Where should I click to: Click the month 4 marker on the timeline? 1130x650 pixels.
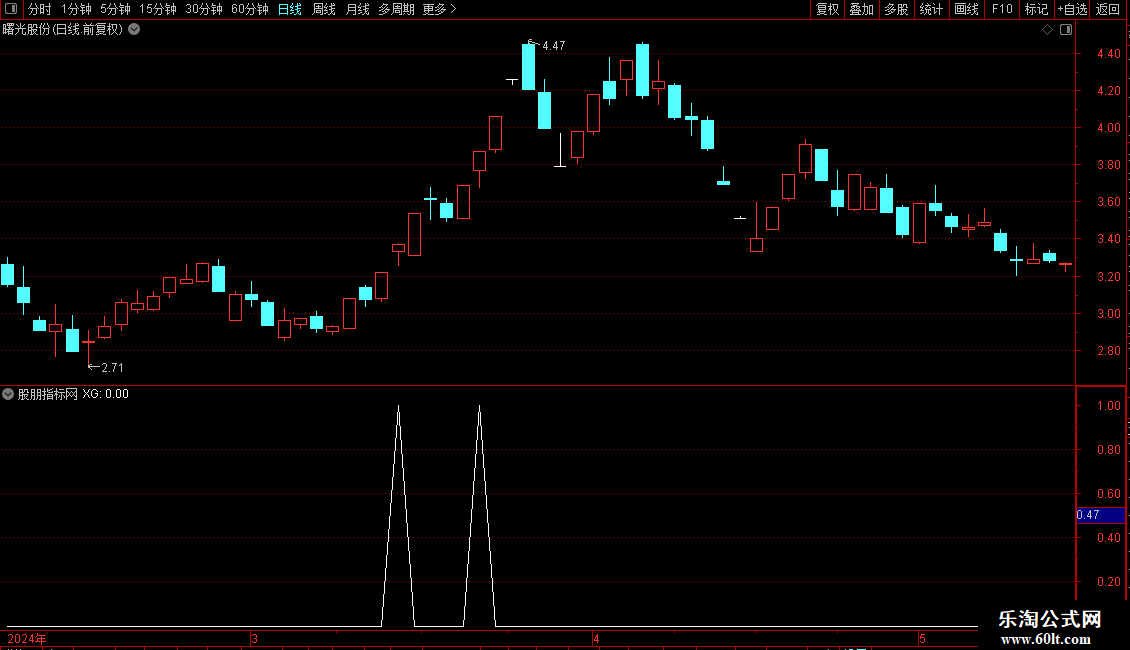tap(596, 638)
